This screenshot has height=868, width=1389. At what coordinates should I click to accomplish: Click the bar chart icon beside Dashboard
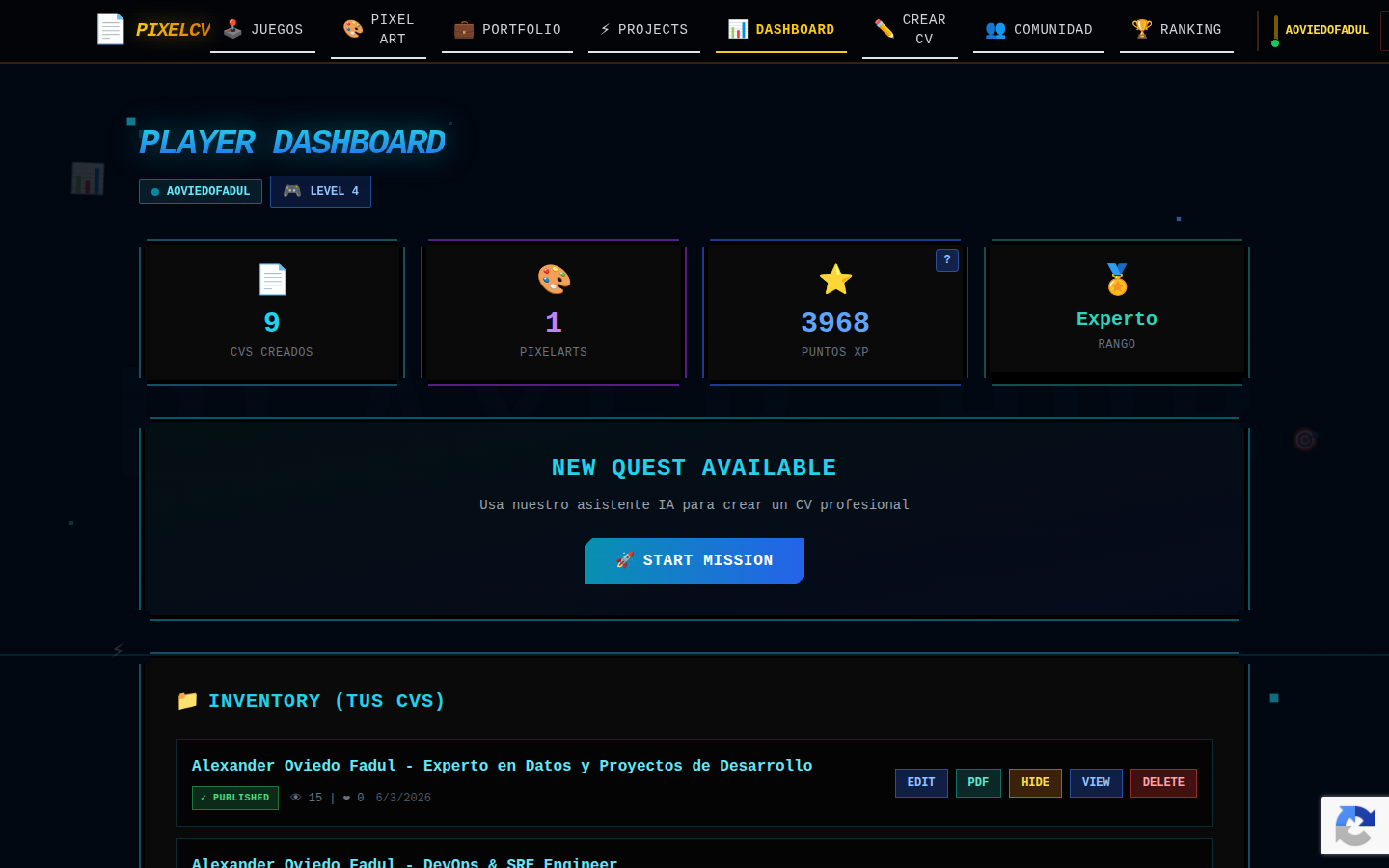coord(738,29)
